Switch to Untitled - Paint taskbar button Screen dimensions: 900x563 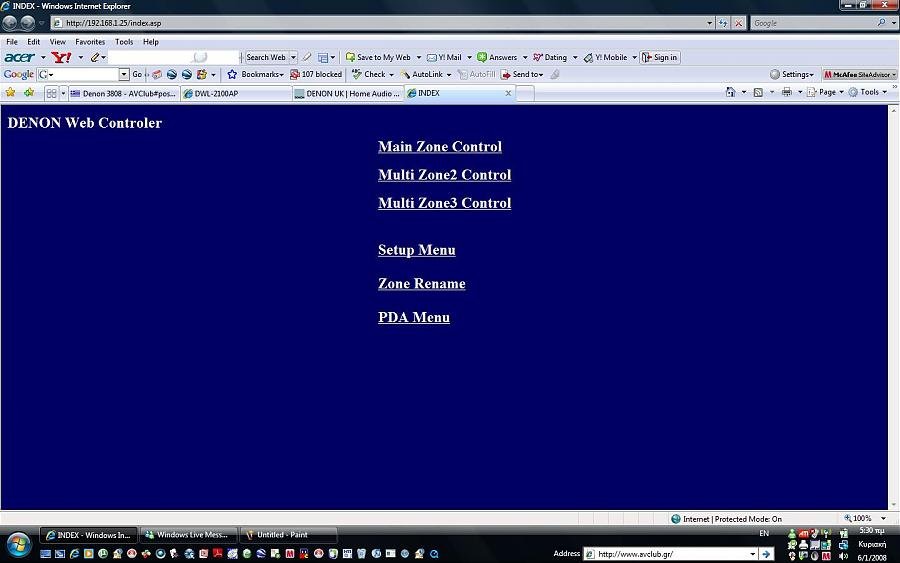pos(288,535)
